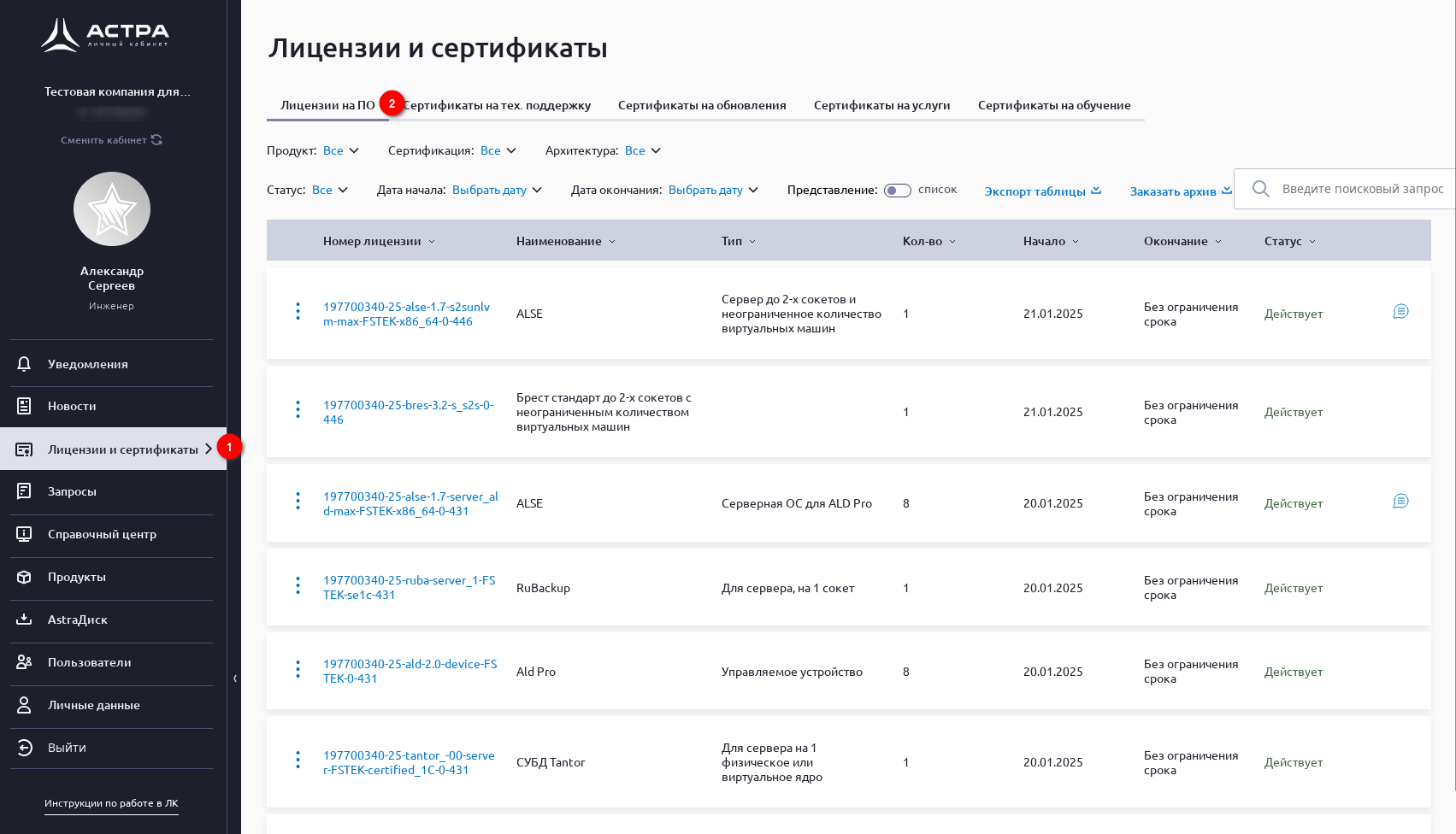The image size is (1456, 834).
Task: Open the Статус filter dropdown
Action: click(x=330, y=191)
